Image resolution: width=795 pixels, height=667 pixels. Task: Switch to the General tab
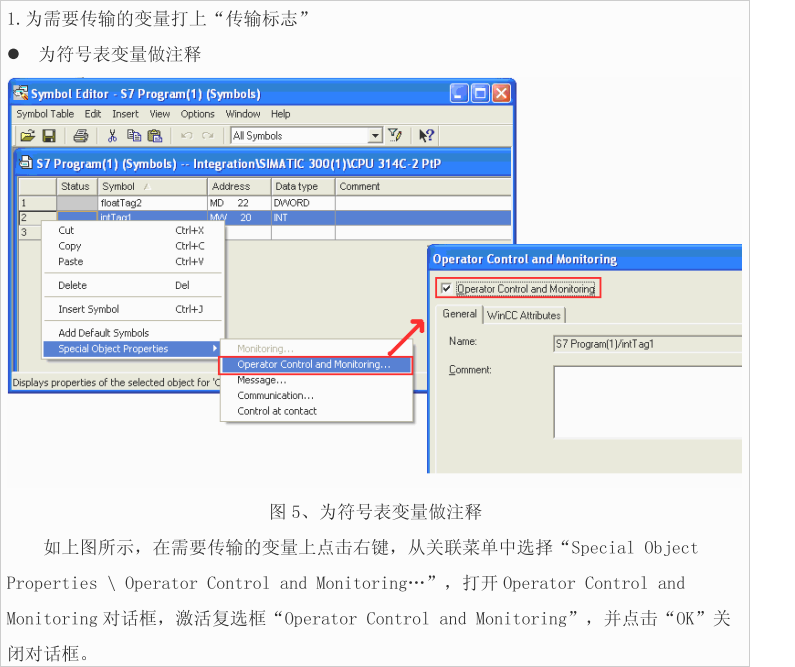pos(459,314)
